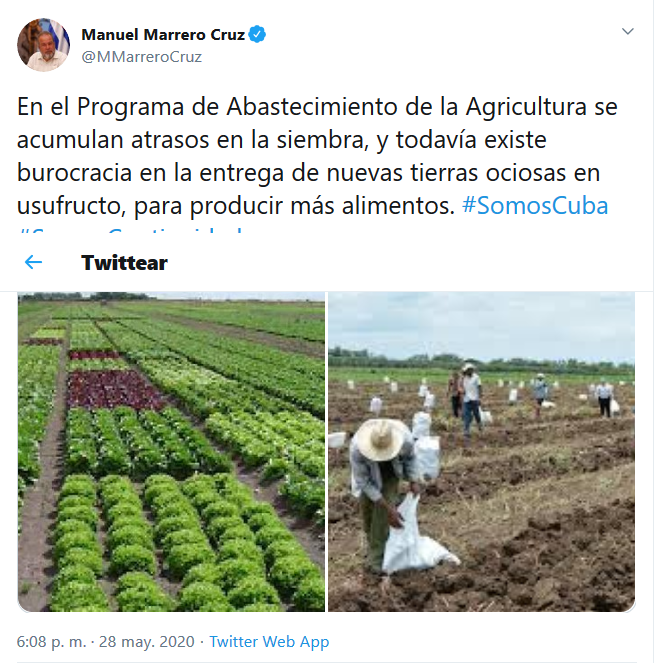This screenshot has width=665, height=663.
Task: Open the farm workers photo
Action: click(482, 452)
